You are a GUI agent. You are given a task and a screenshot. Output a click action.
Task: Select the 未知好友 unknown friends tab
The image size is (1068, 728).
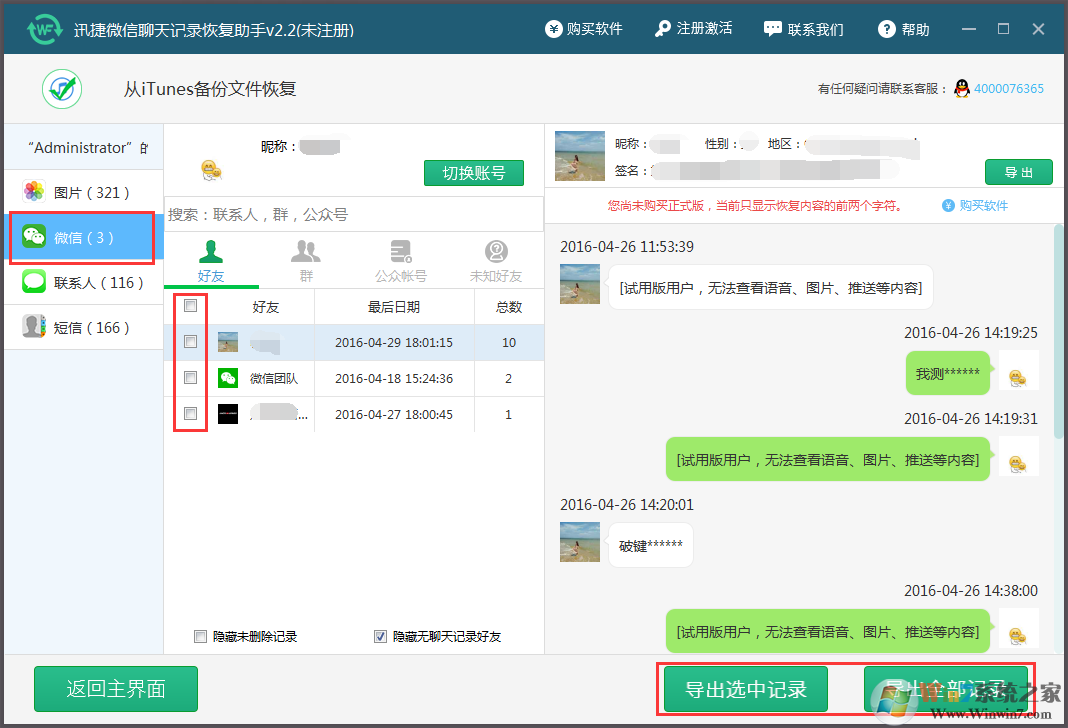(x=495, y=260)
